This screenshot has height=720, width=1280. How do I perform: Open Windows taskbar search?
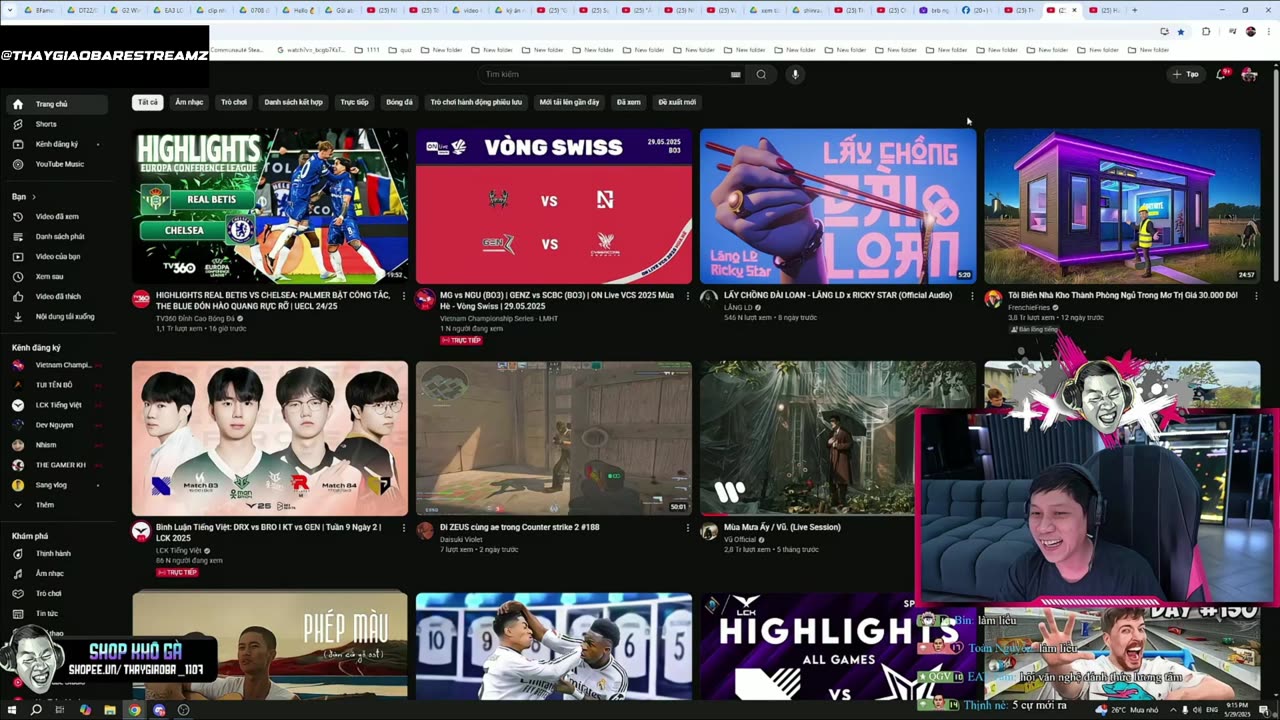(36, 710)
